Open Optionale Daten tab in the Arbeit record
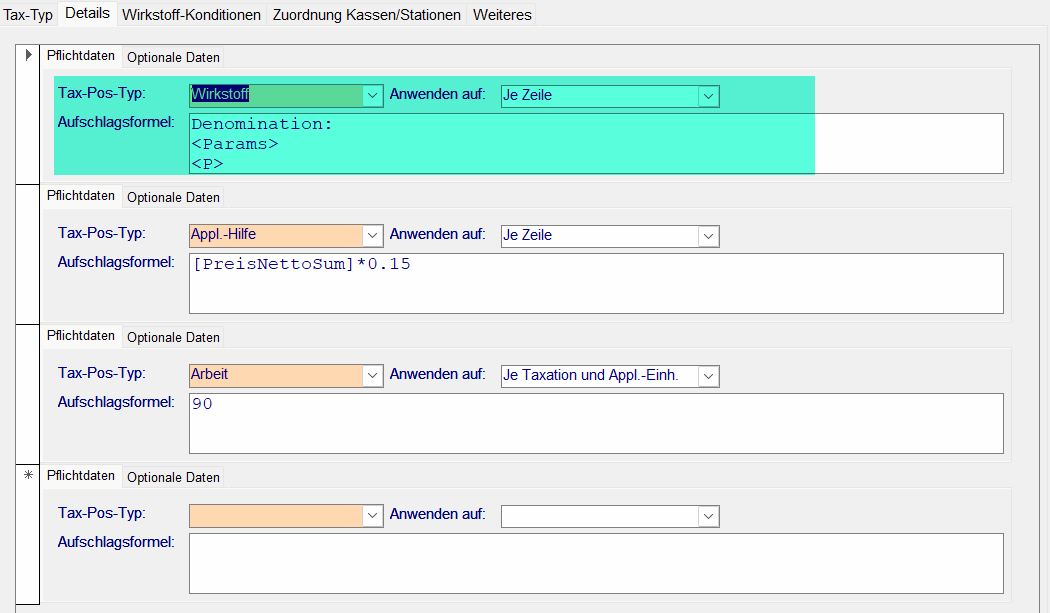 173,337
